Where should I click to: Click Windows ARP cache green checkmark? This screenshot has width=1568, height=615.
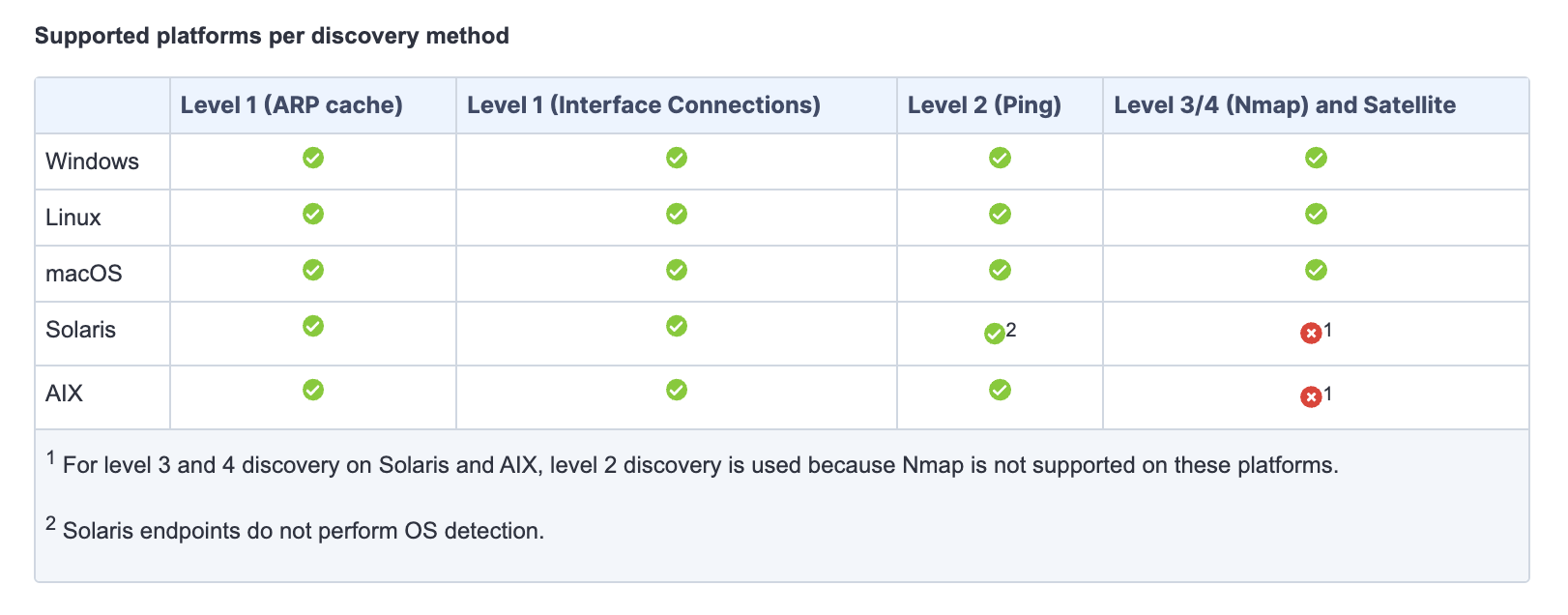tap(313, 158)
